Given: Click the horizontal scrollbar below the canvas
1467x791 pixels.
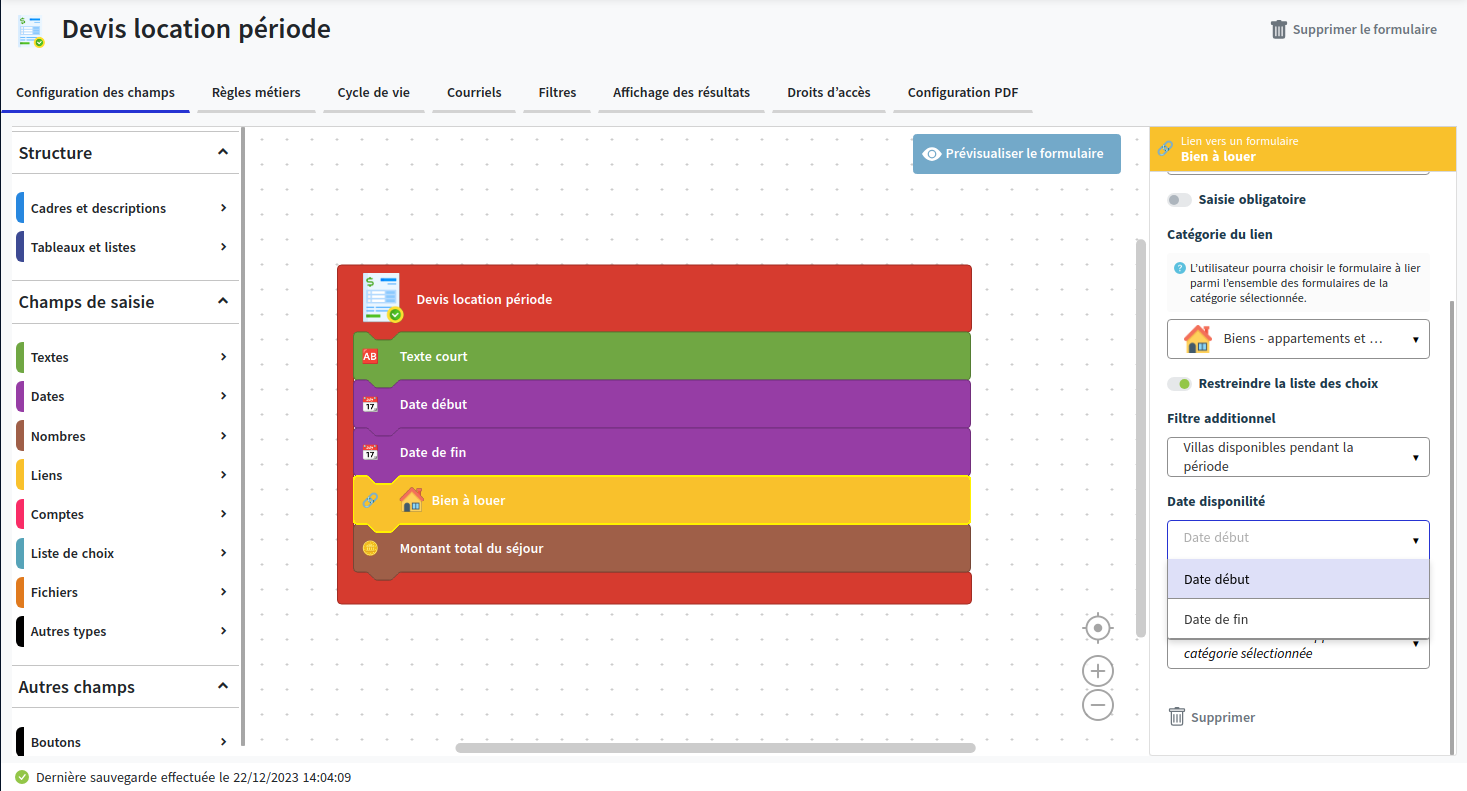Looking at the screenshot, I should point(715,748).
